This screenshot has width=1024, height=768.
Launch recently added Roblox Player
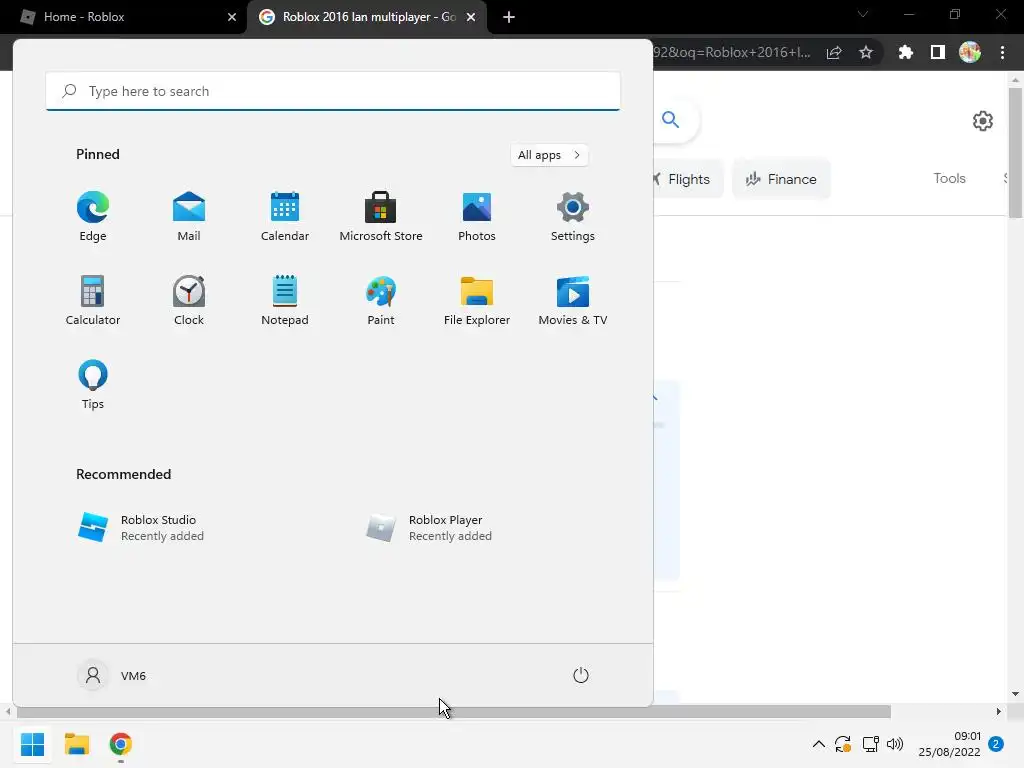pos(429,528)
